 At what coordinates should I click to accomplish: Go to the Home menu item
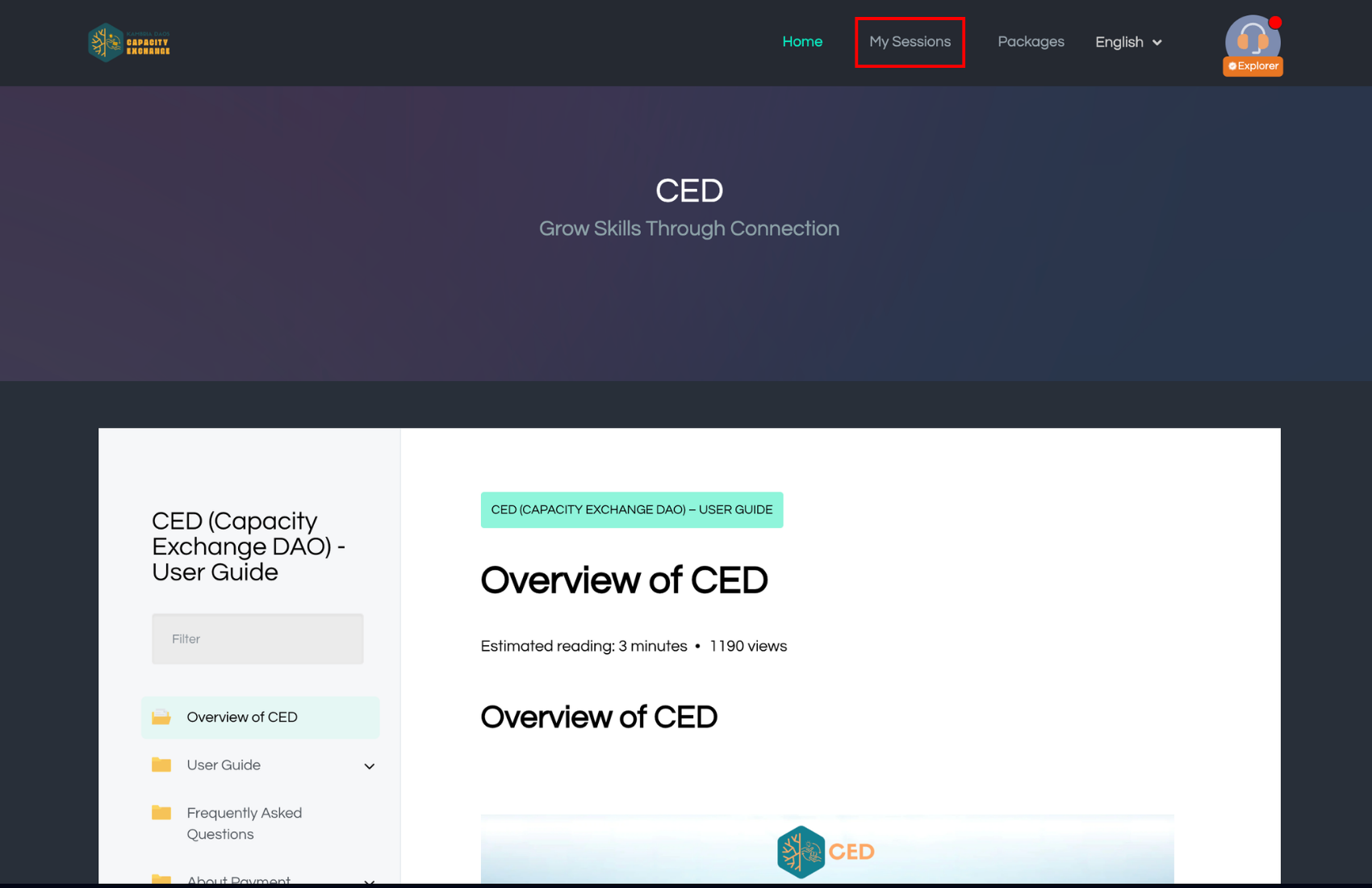tap(802, 42)
